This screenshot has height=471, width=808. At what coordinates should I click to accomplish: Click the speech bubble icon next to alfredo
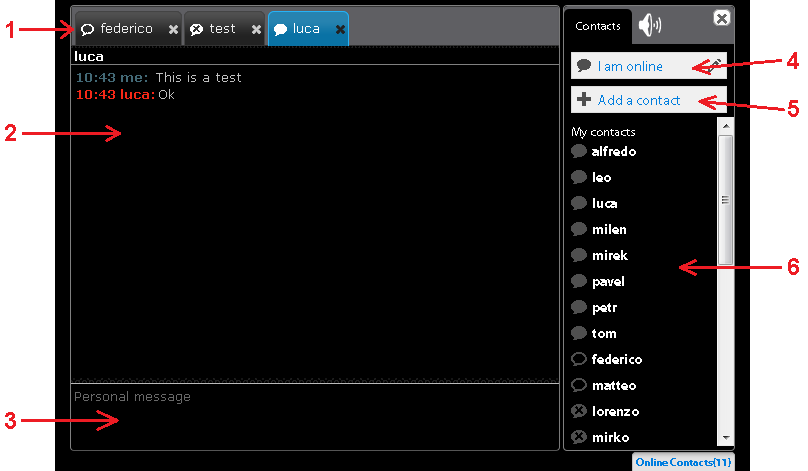[578, 152]
